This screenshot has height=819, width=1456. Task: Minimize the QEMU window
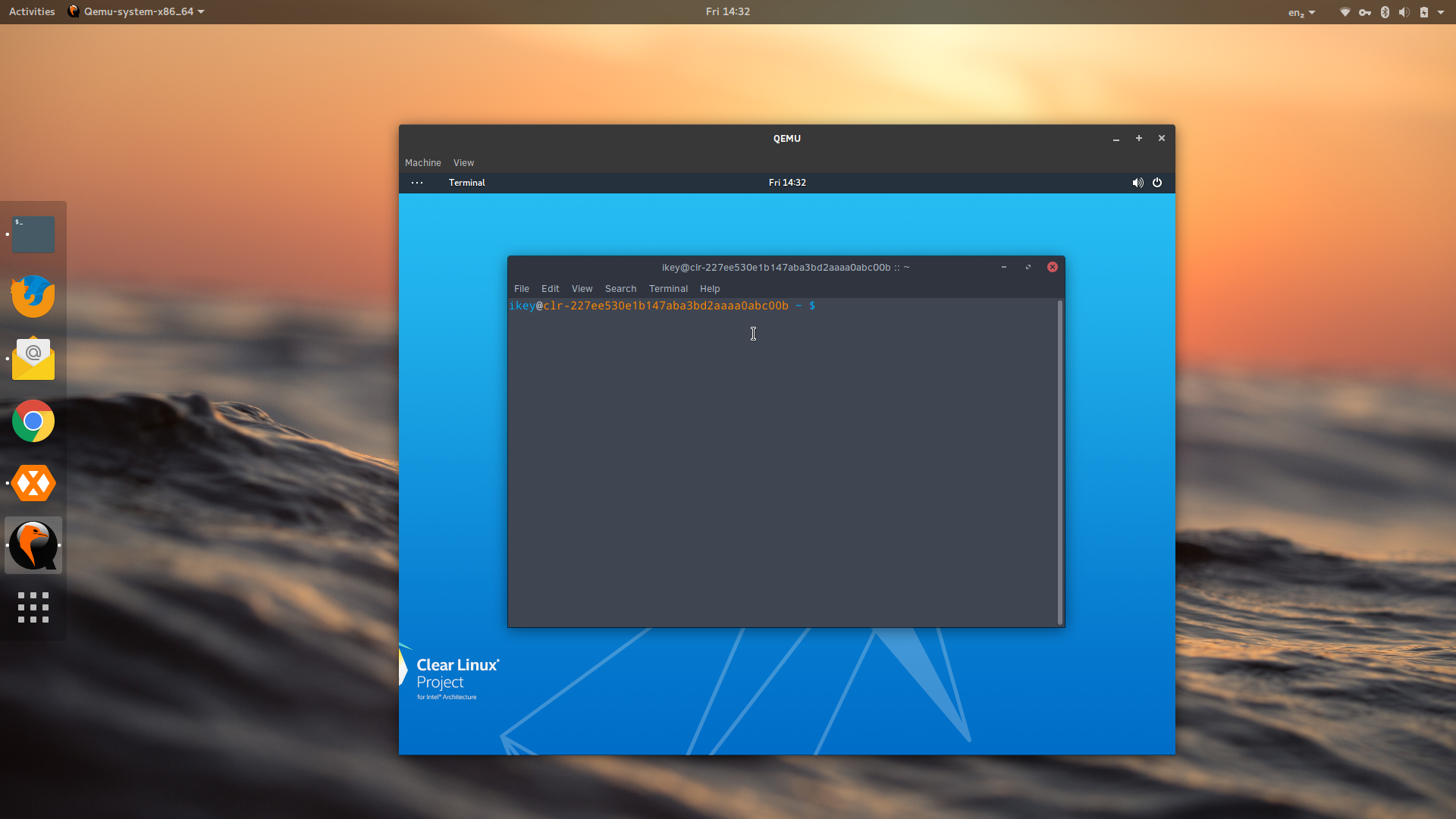tap(1116, 139)
